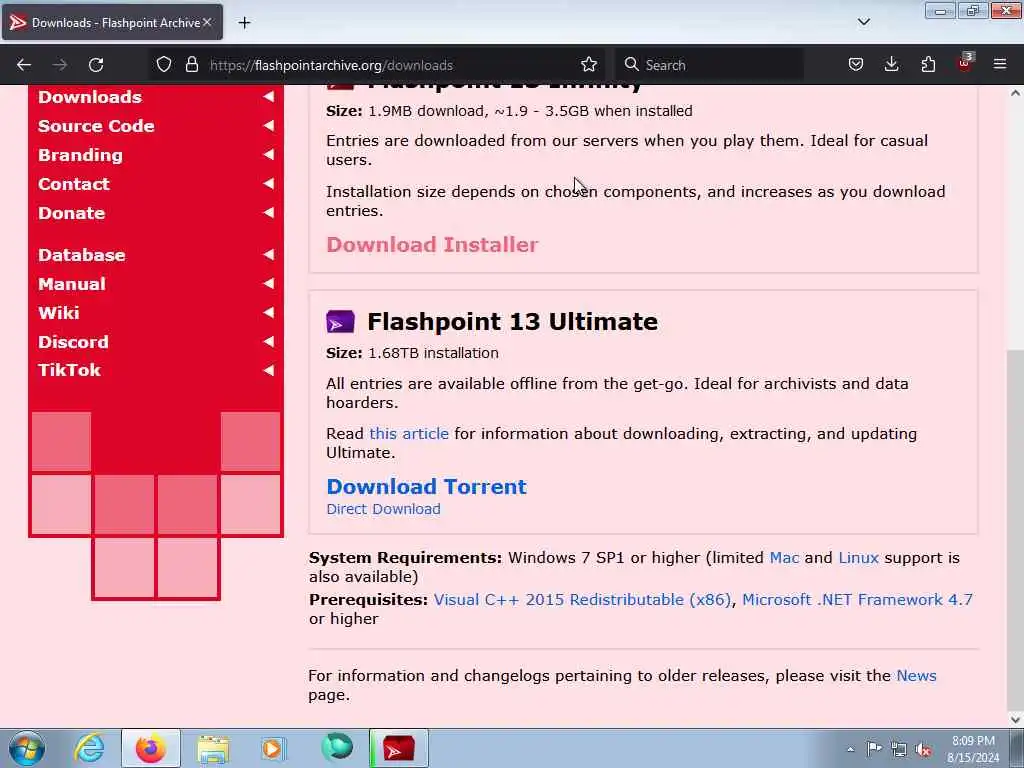Viewport: 1024px width, 768px height.
Task: Click the muted volume tray icon
Action: click(923, 749)
